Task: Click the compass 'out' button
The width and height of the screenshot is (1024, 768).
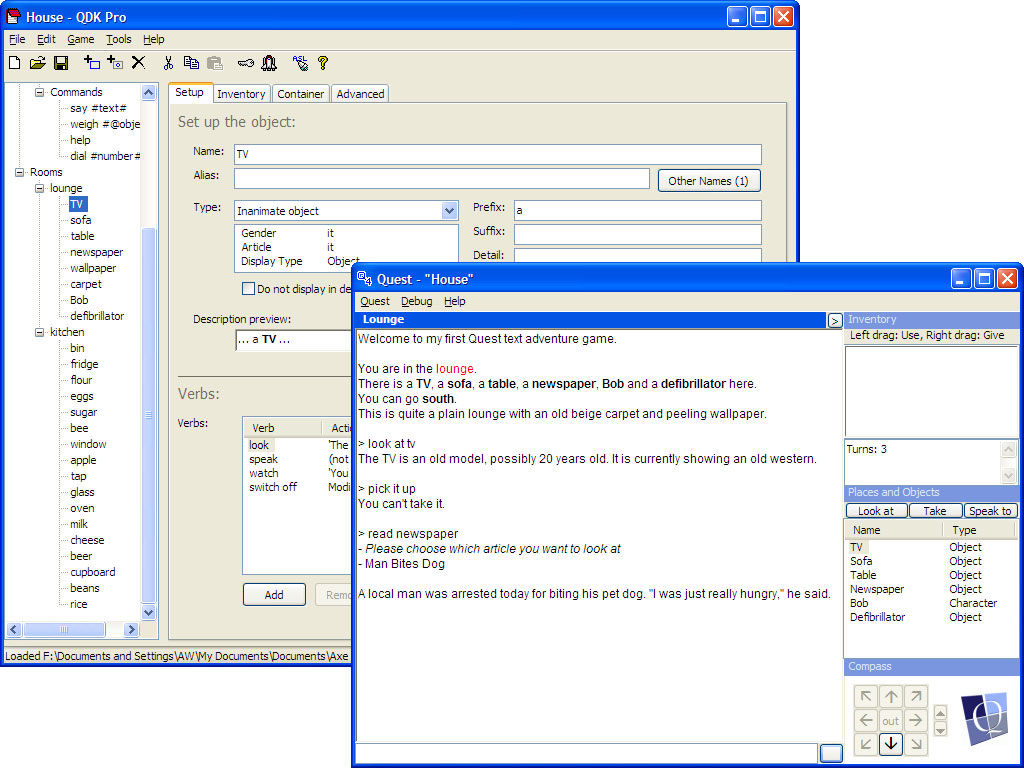Action: [891, 720]
